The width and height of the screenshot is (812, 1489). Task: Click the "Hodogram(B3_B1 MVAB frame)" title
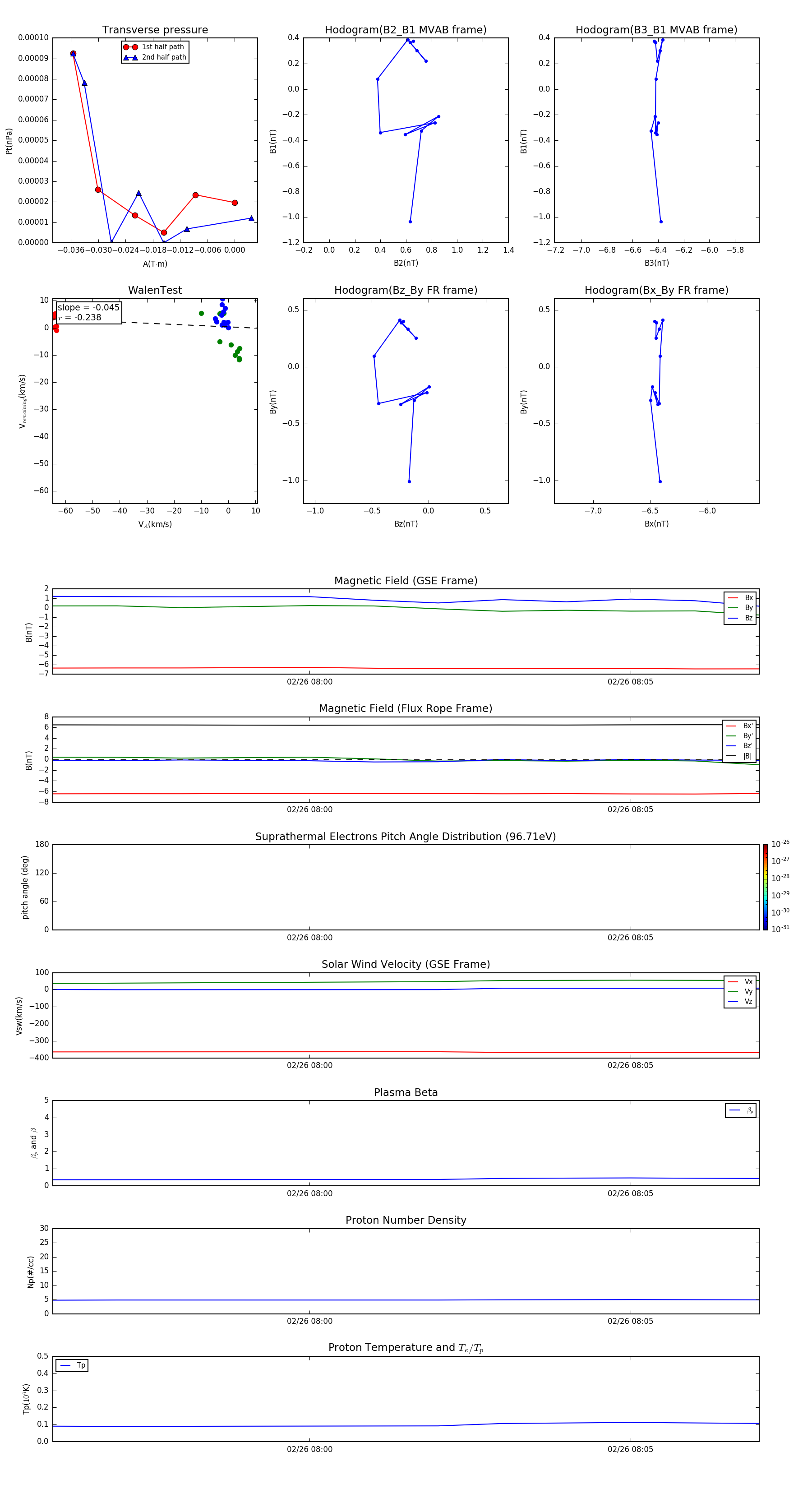[656, 30]
